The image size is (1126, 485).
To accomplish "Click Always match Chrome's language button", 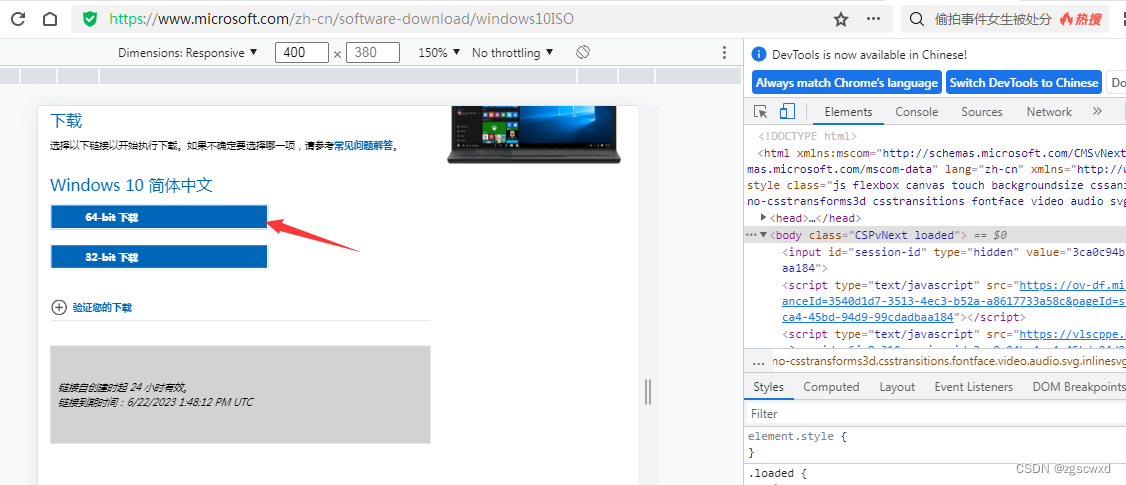I will point(847,83).
